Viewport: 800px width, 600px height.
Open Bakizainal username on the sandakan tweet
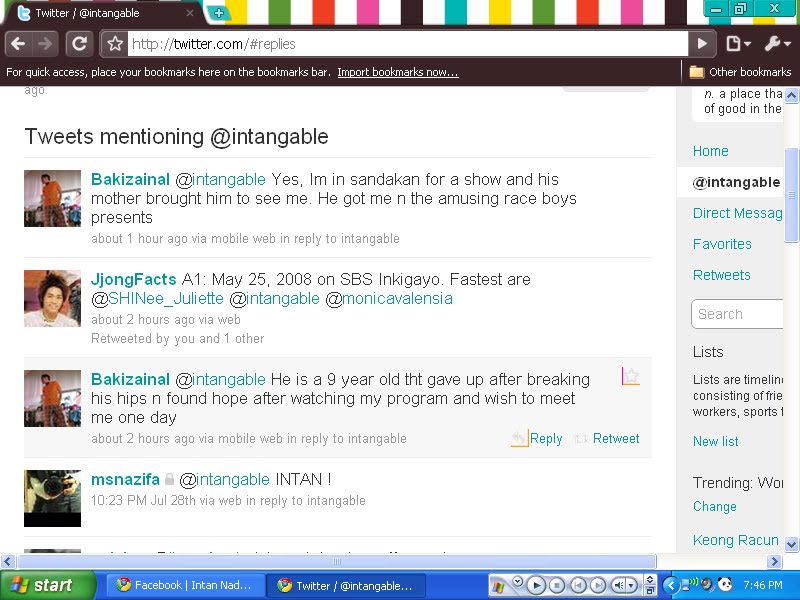click(130, 180)
